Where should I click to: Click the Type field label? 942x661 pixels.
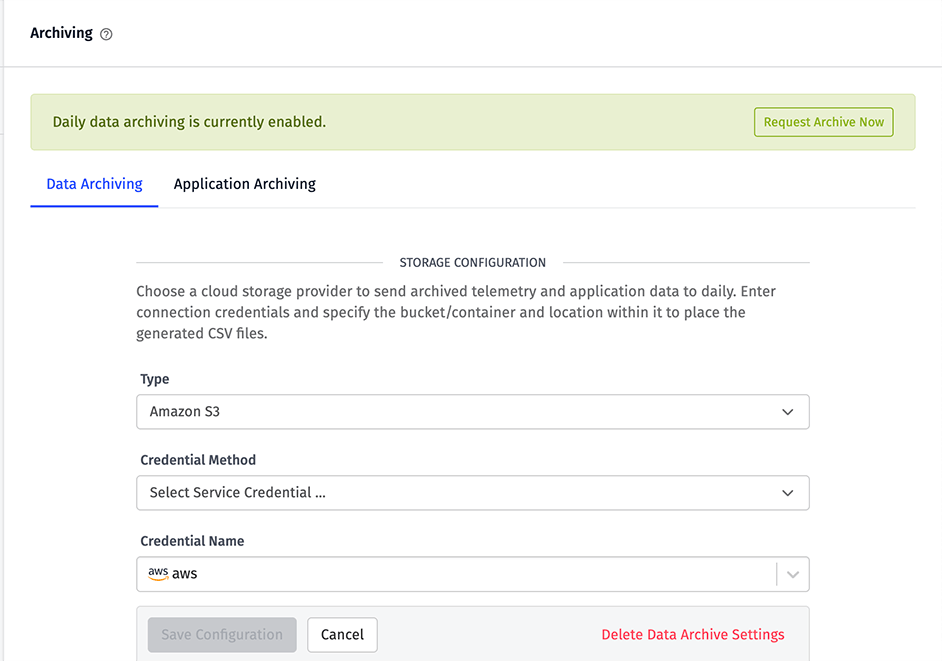click(155, 379)
